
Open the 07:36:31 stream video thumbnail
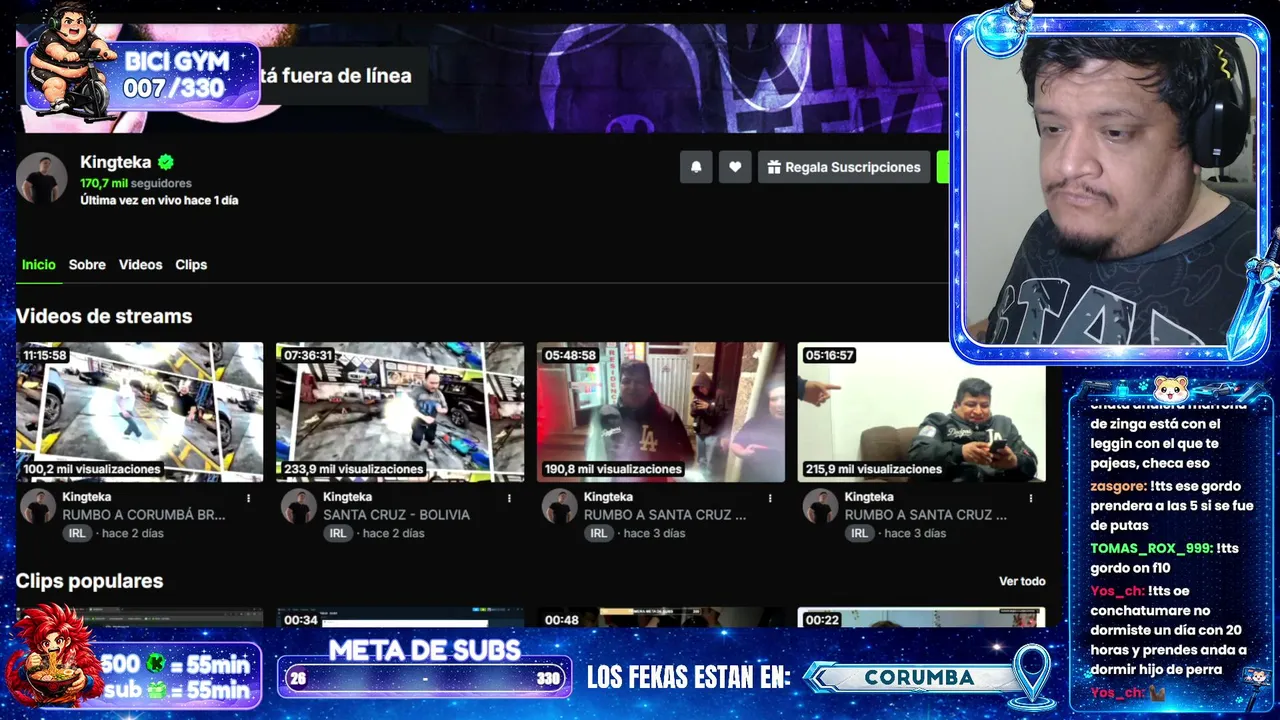click(400, 412)
